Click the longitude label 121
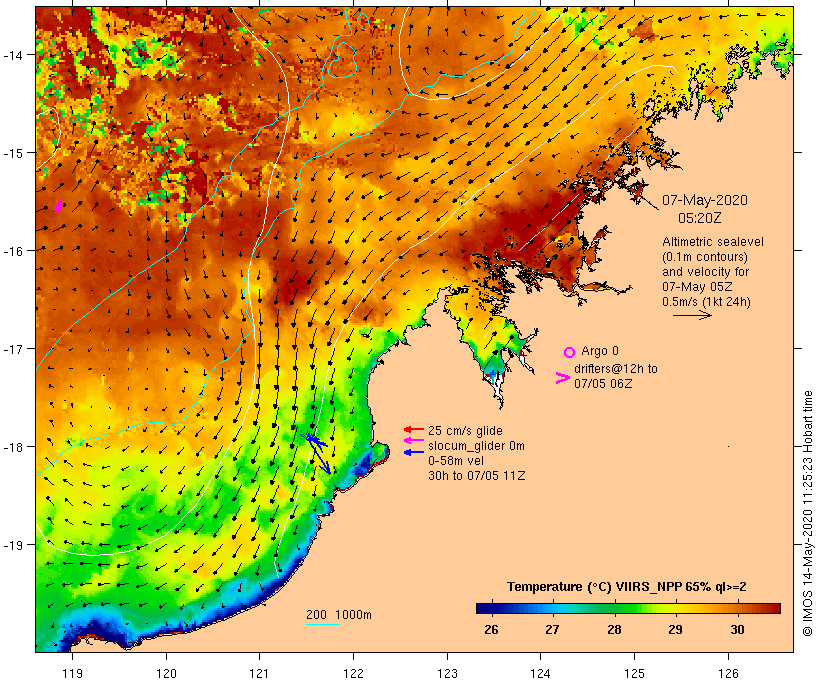The image size is (820, 680). coord(259,673)
